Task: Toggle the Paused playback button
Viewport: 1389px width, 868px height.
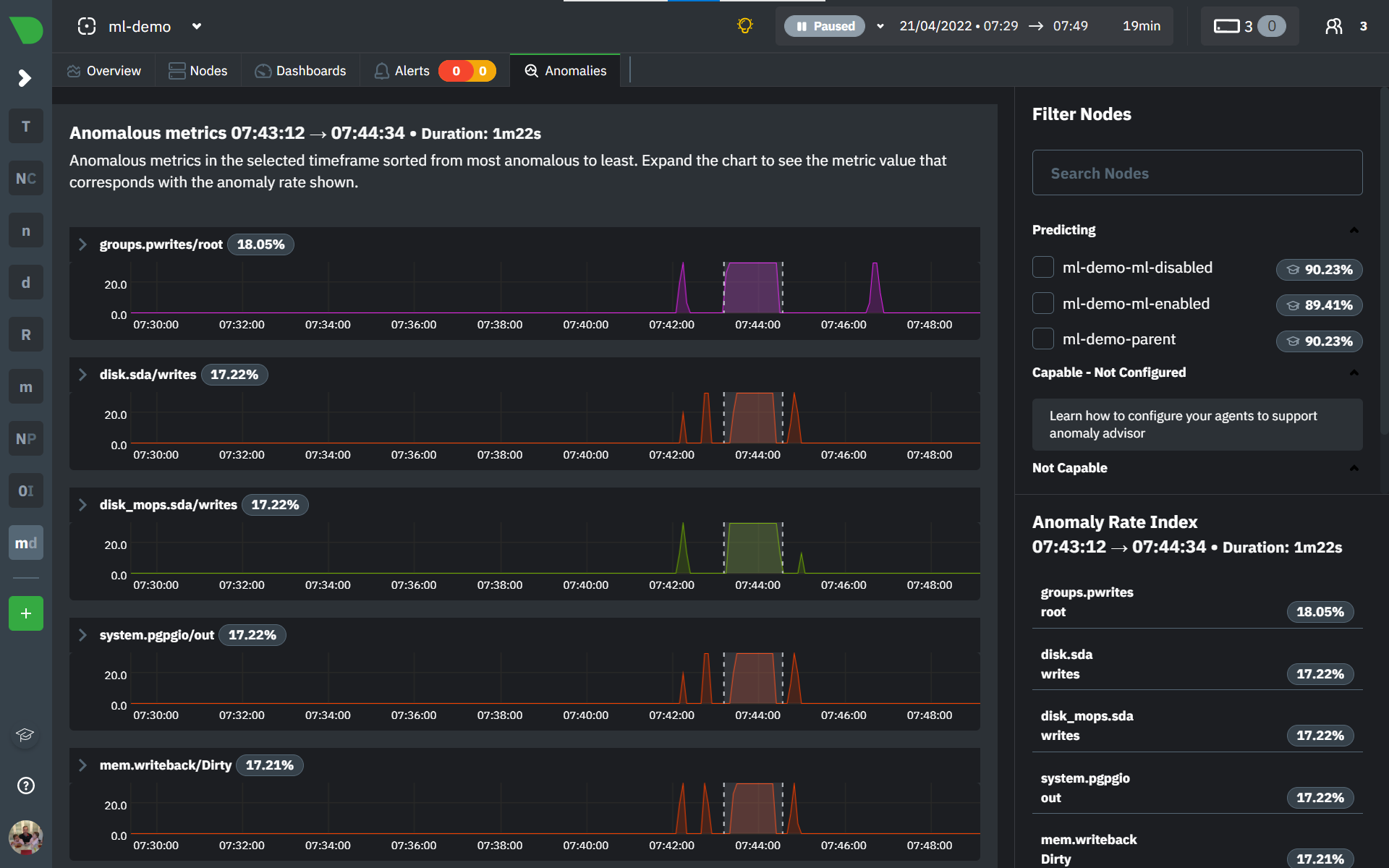Action: (825, 27)
